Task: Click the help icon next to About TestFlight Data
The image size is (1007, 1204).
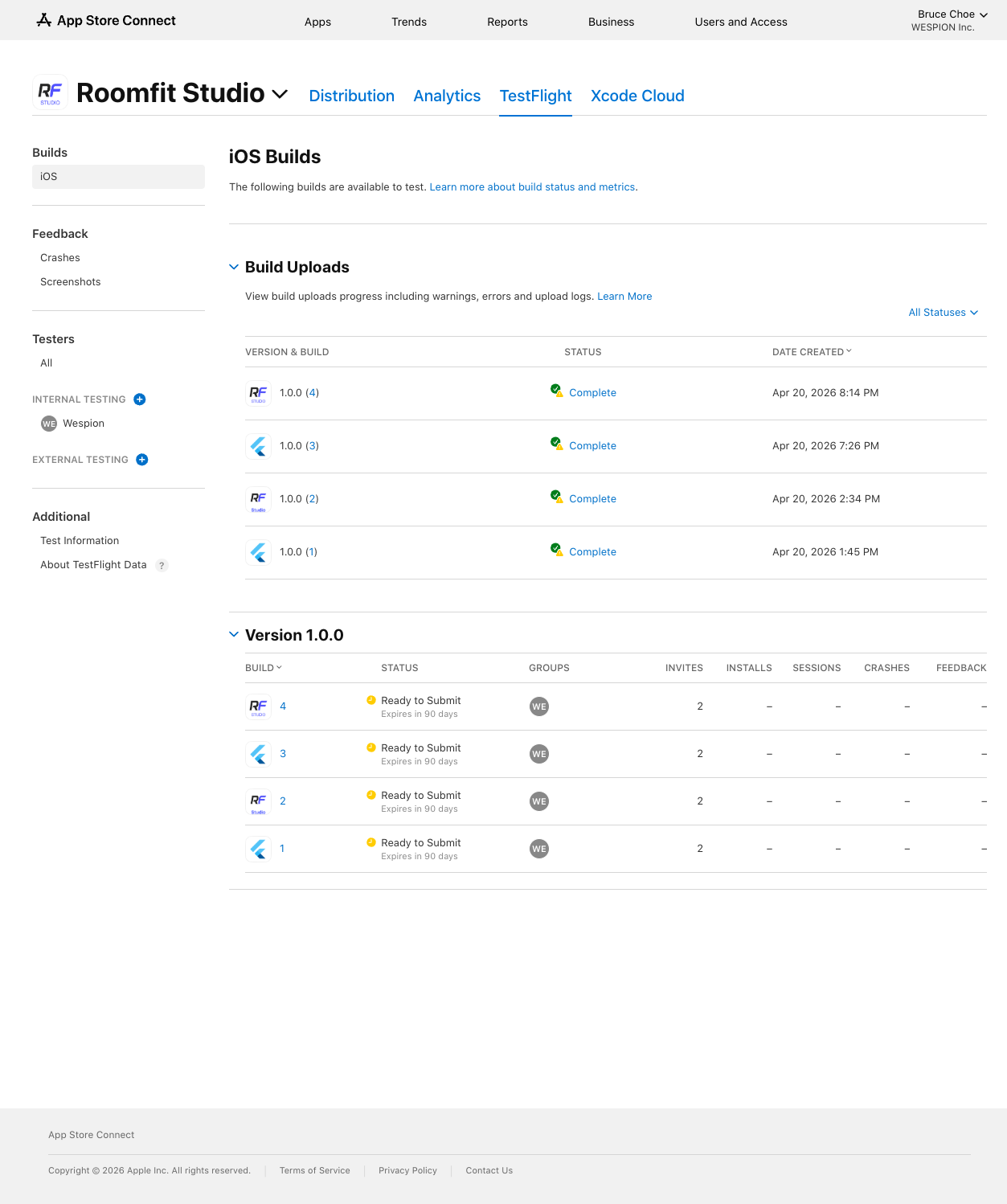Action: coord(162,566)
